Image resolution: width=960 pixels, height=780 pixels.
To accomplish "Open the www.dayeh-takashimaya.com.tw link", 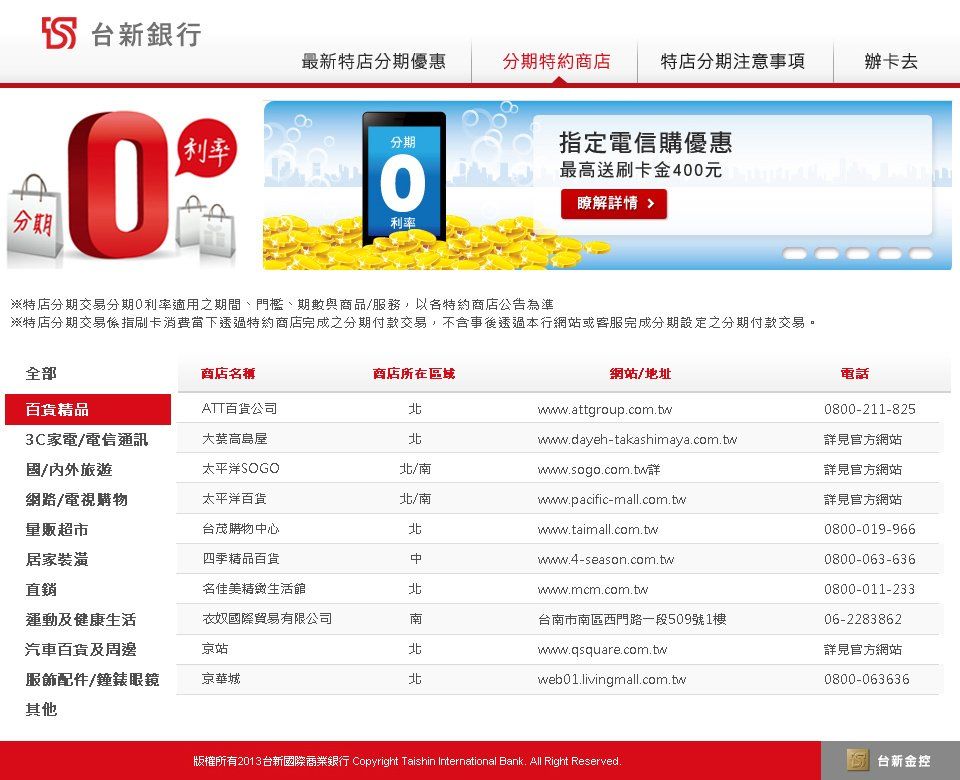I will (x=637, y=440).
